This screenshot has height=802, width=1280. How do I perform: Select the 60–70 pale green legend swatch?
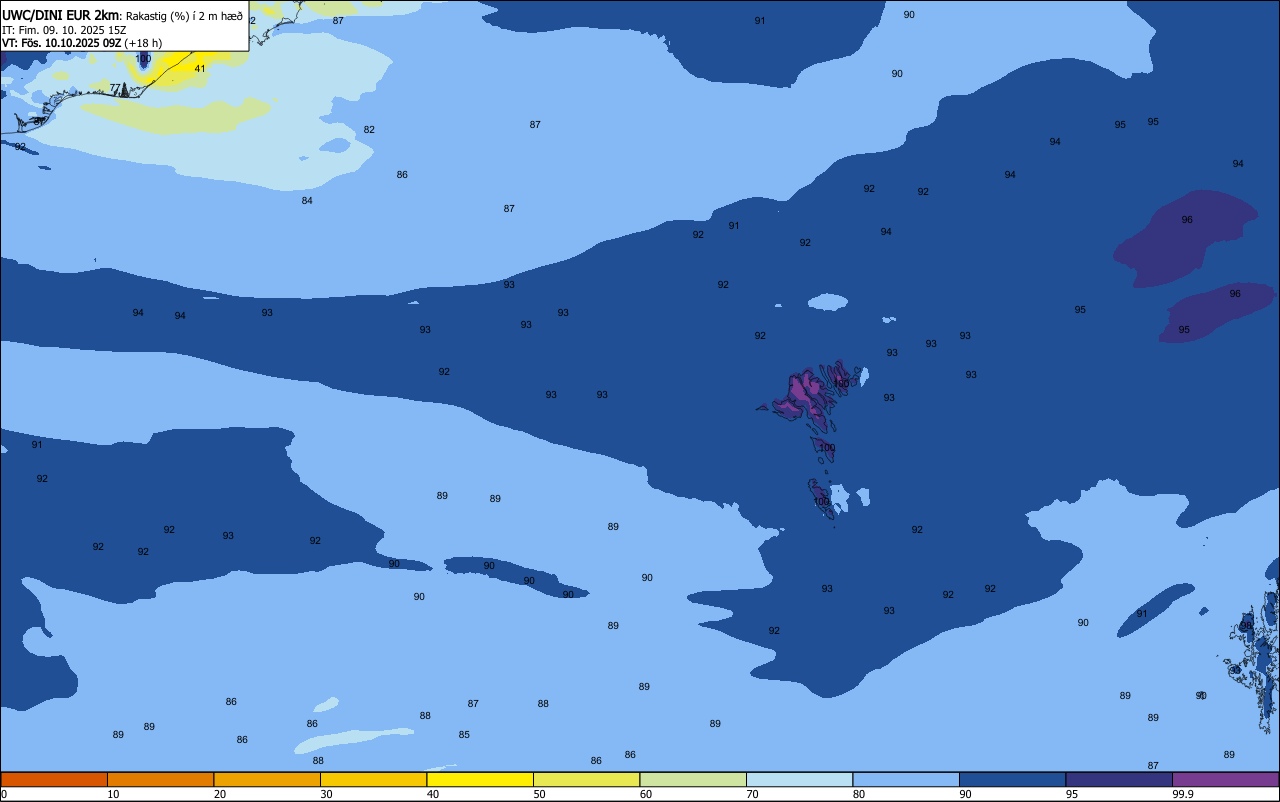(x=693, y=779)
